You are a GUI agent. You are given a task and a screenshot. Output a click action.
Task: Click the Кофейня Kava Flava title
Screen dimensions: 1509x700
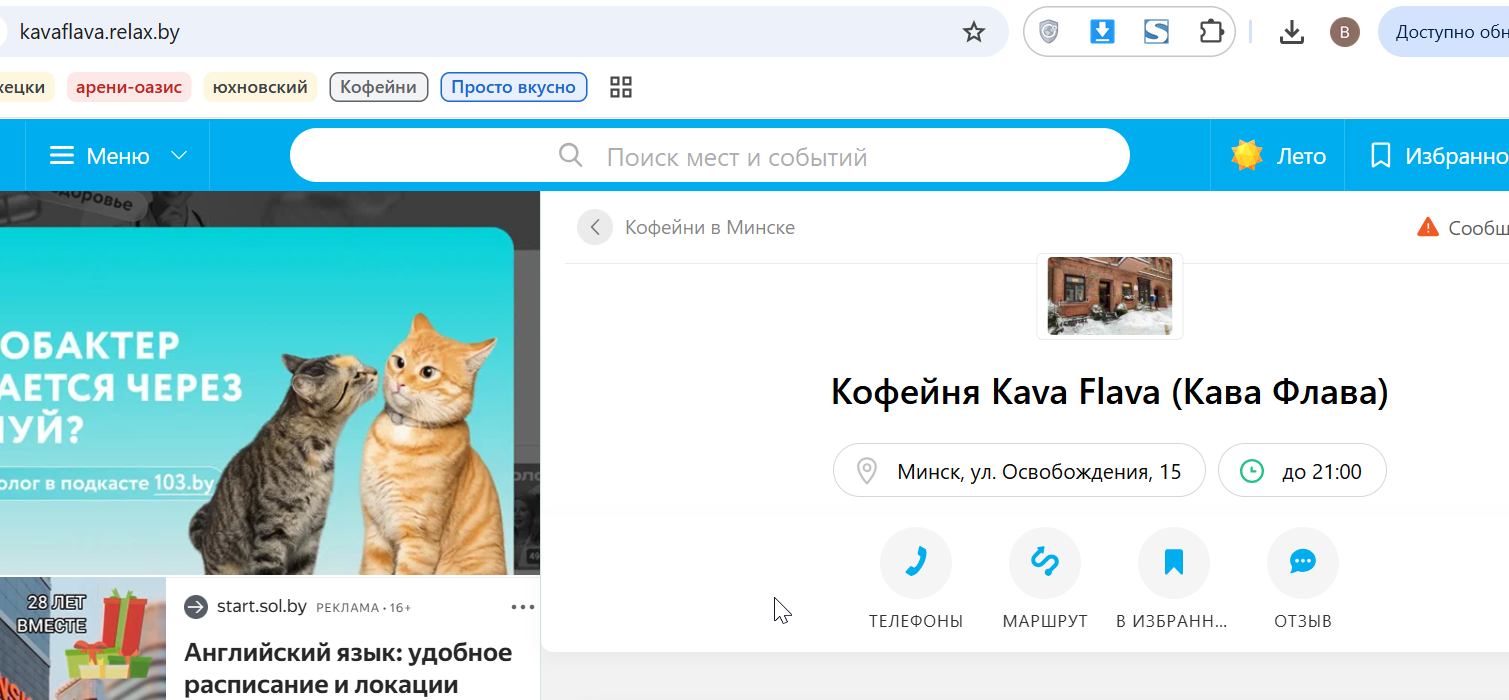click(1110, 392)
